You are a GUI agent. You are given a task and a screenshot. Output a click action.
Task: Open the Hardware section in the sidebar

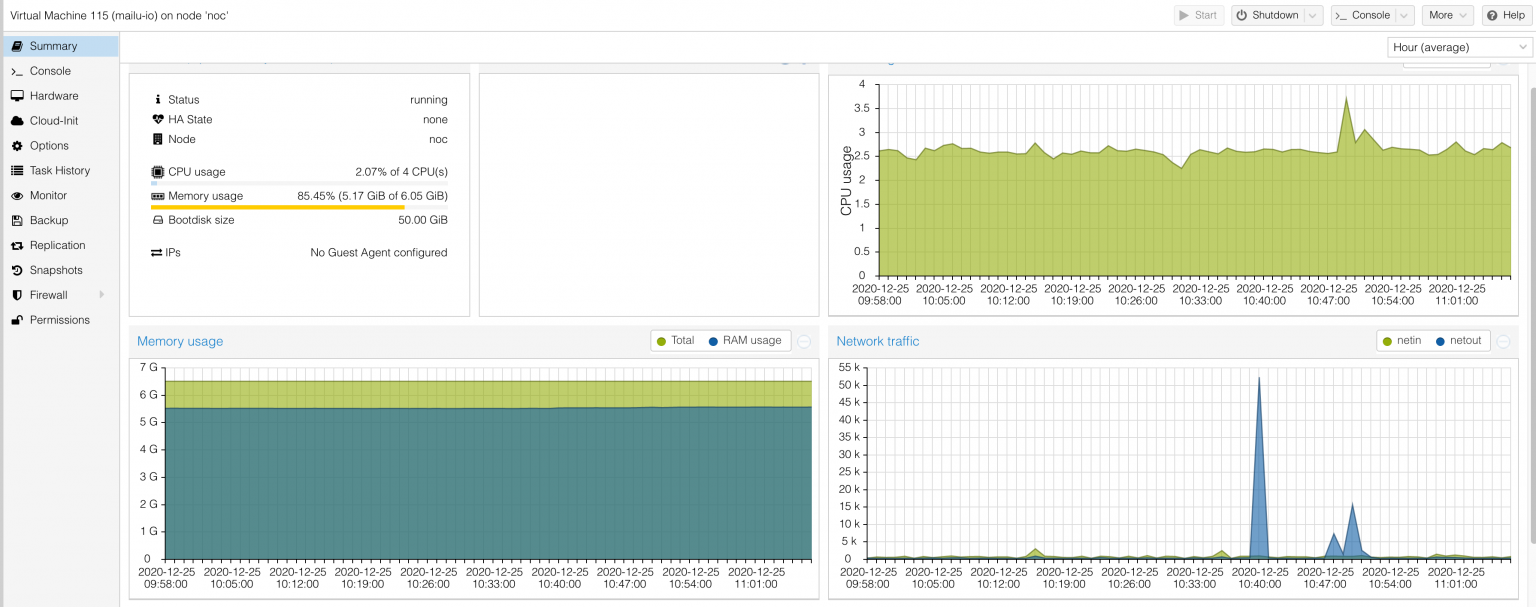pyautogui.click(x=18, y=96)
